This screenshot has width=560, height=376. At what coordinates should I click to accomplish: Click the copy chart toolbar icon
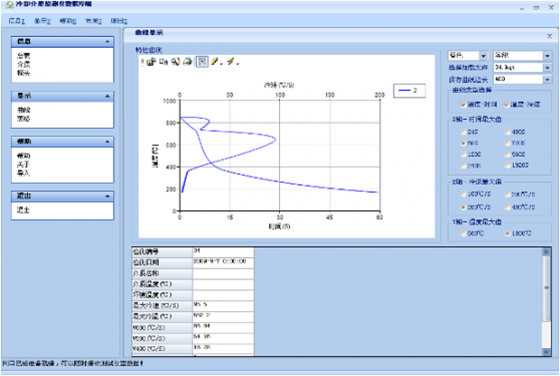tap(164, 62)
